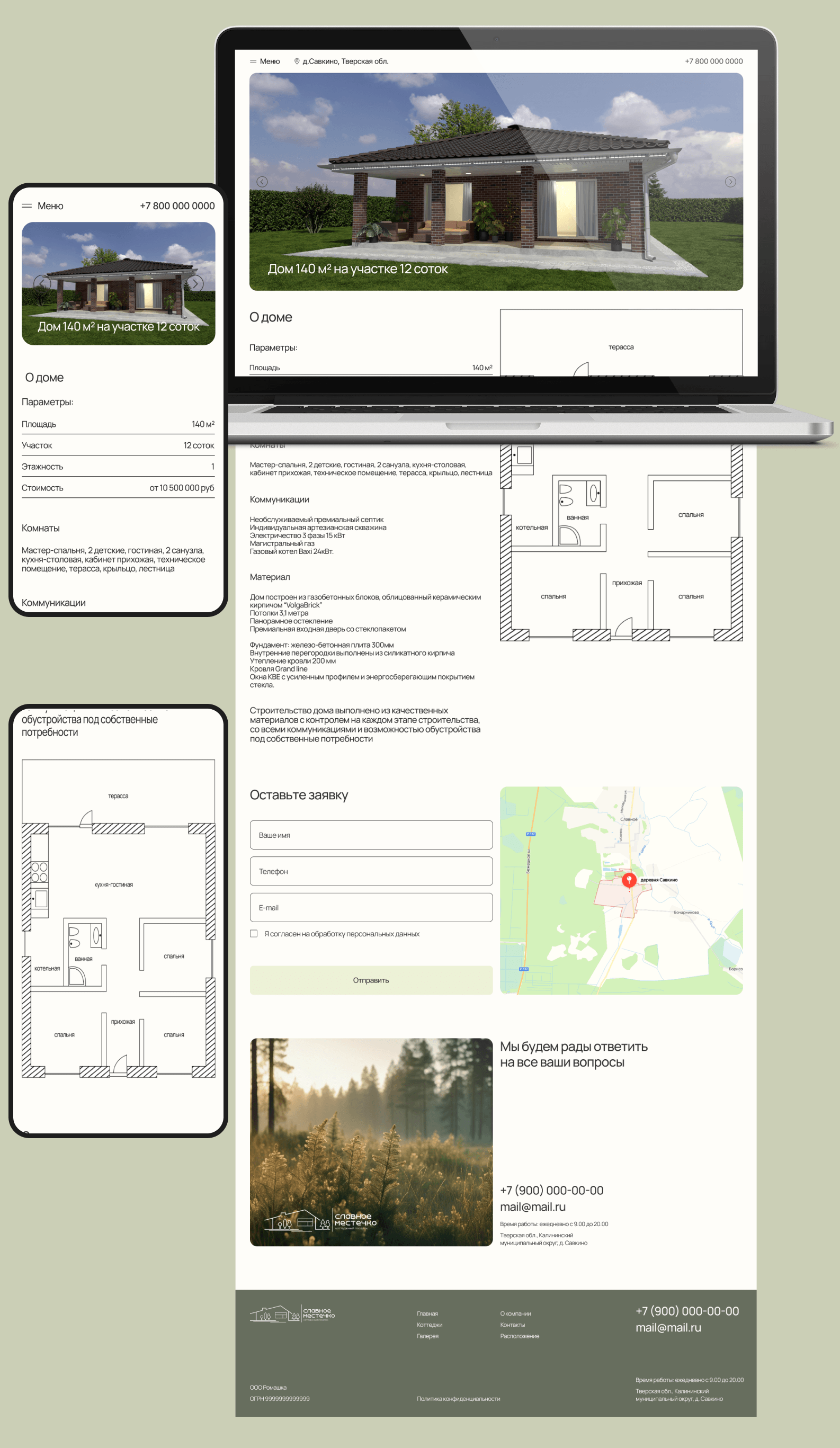
Task: Go to previous slide in laptop hero
Action: pos(262,182)
